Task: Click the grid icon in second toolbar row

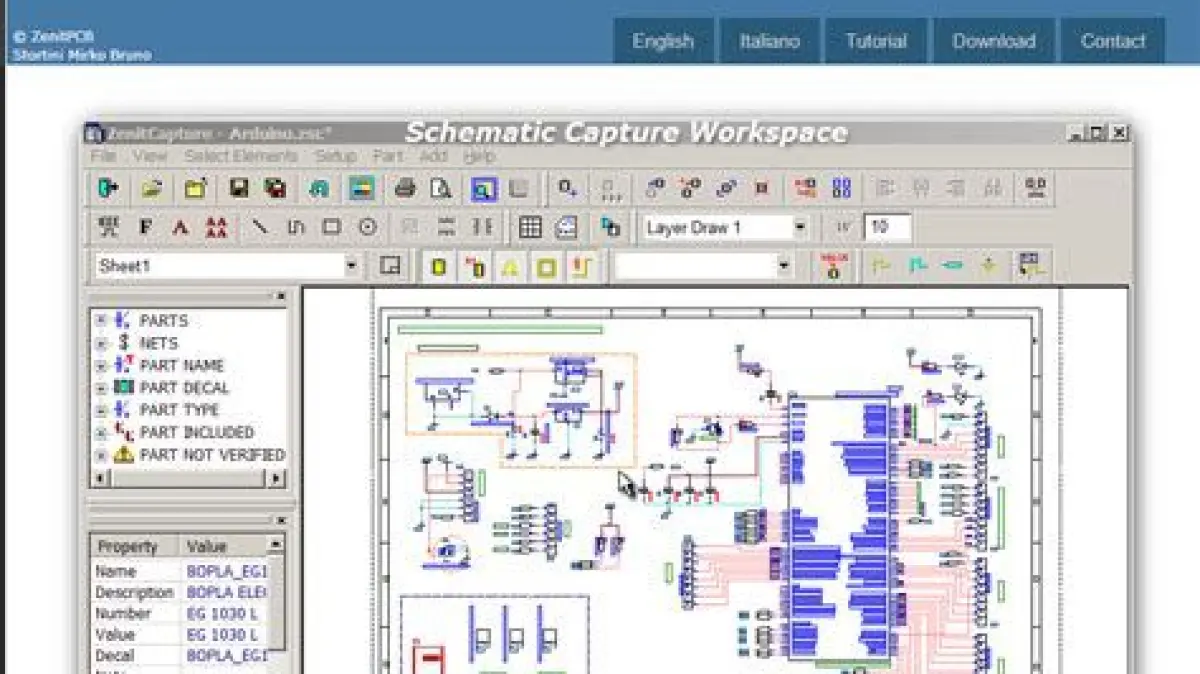Action: 530,228
